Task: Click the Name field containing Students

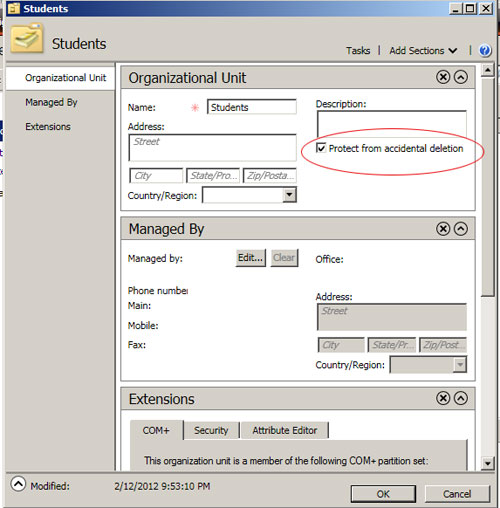Action: (252, 107)
